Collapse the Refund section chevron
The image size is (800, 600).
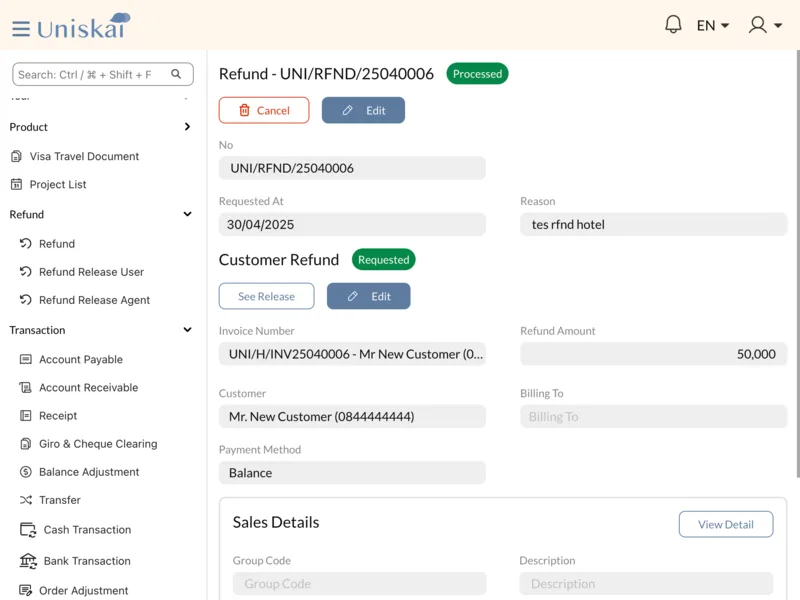tap(187, 214)
